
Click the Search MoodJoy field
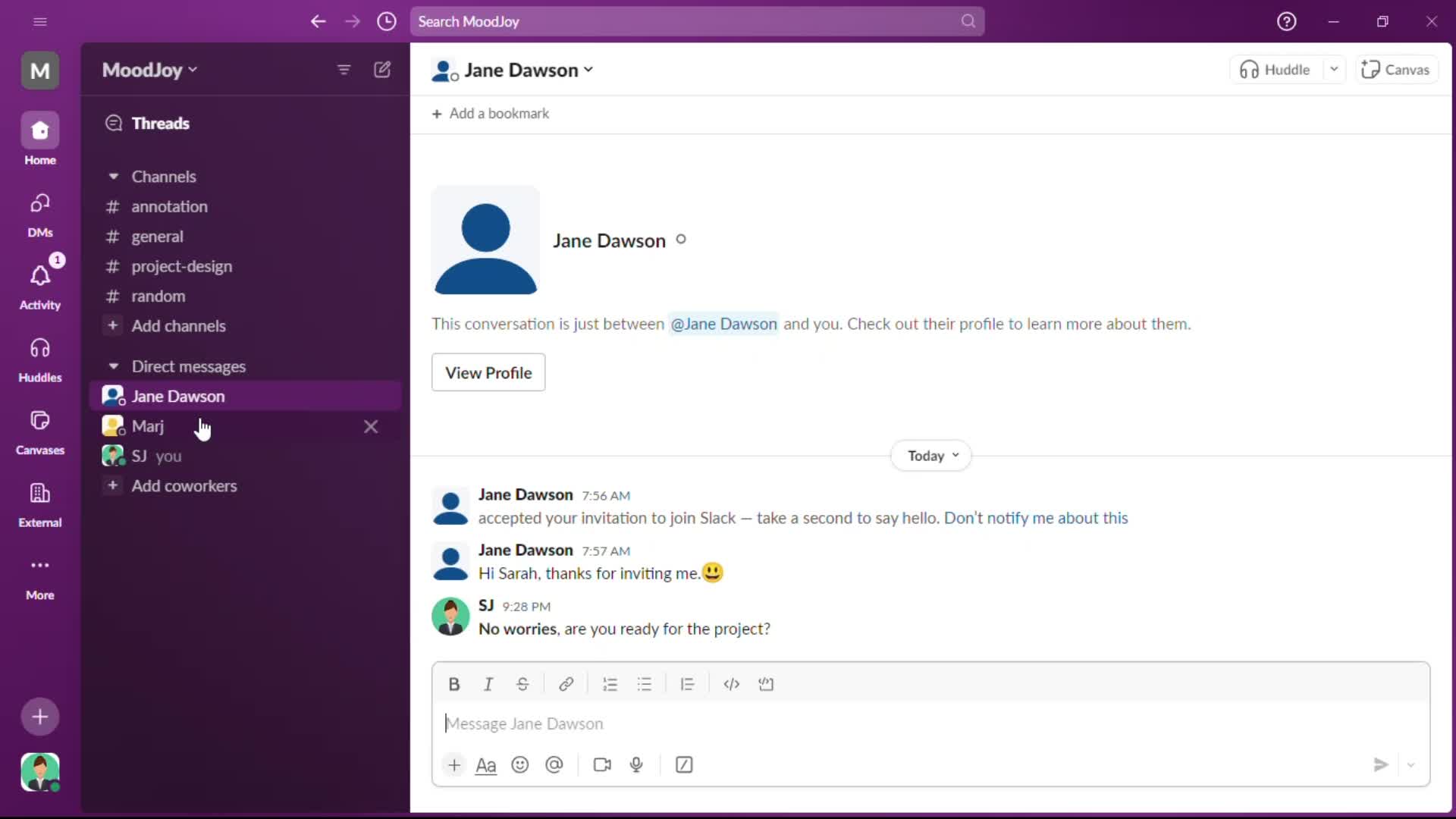click(x=697, y=21)
